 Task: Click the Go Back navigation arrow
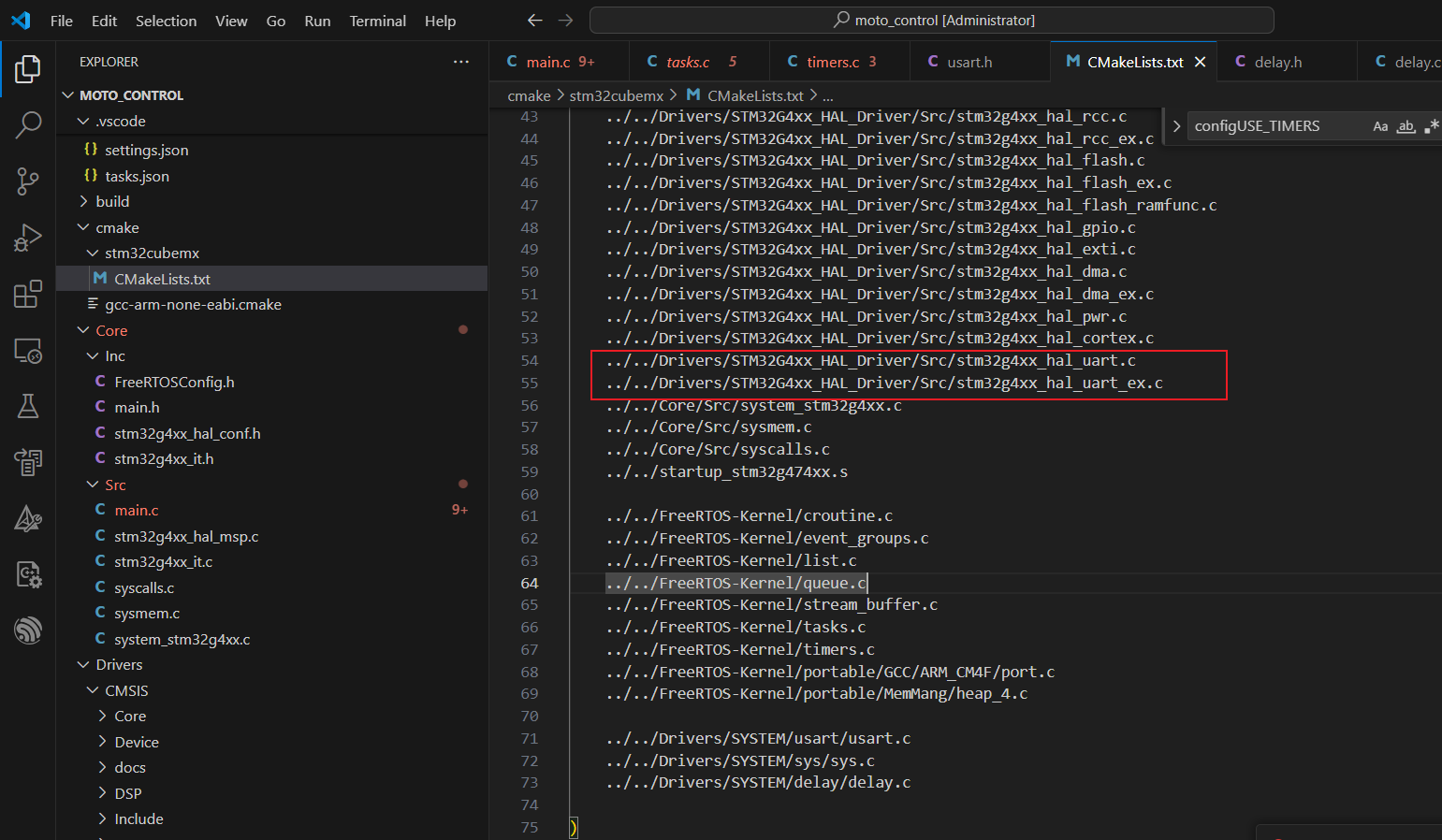[534, 20]
